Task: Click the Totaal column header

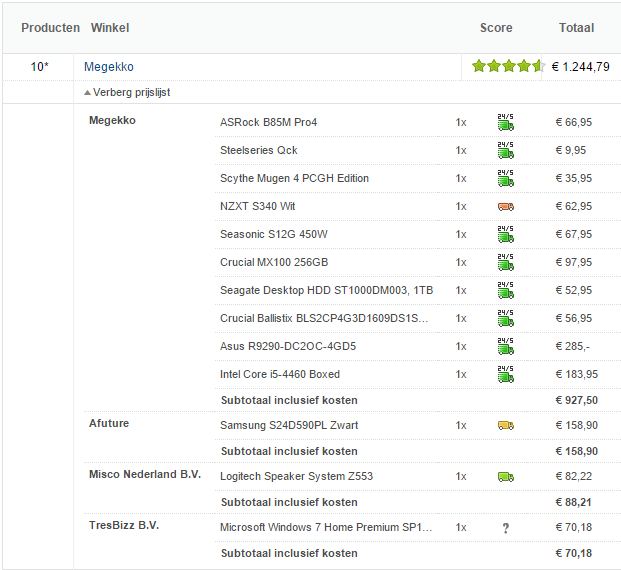Action: 576,28
